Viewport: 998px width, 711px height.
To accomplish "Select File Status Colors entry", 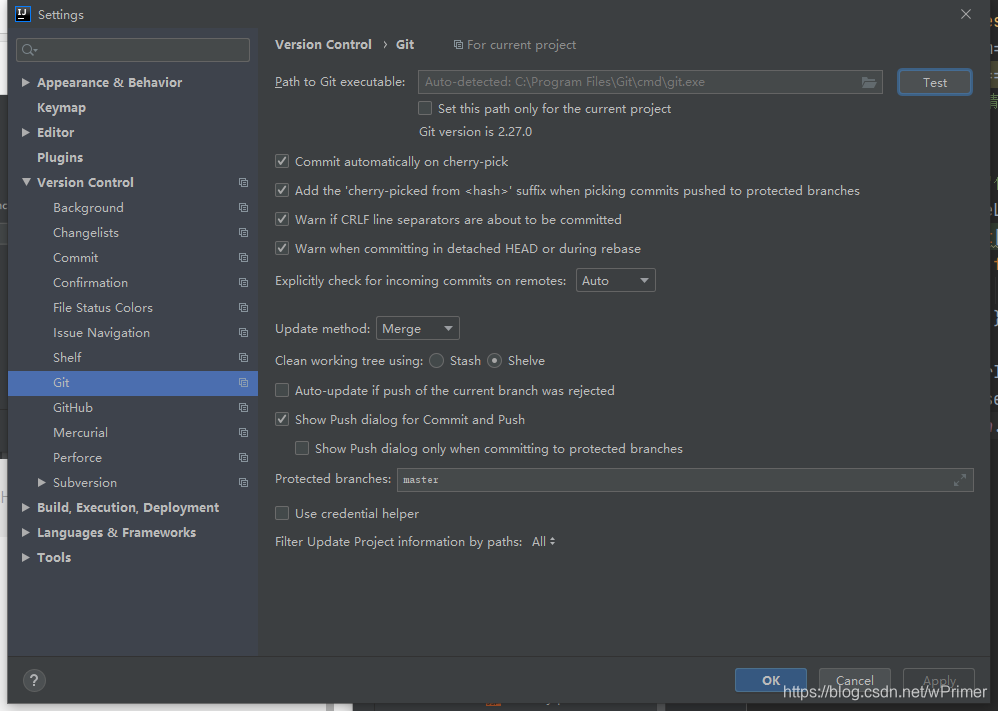I will [103, 307].
